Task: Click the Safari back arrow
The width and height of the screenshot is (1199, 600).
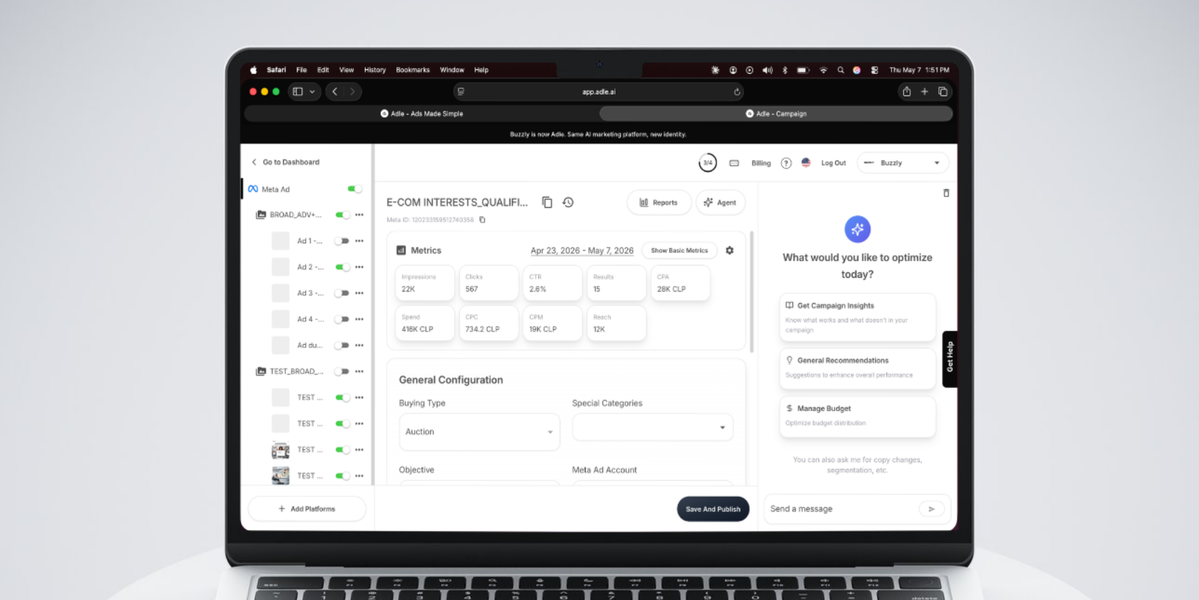Action: pos(335,92)
